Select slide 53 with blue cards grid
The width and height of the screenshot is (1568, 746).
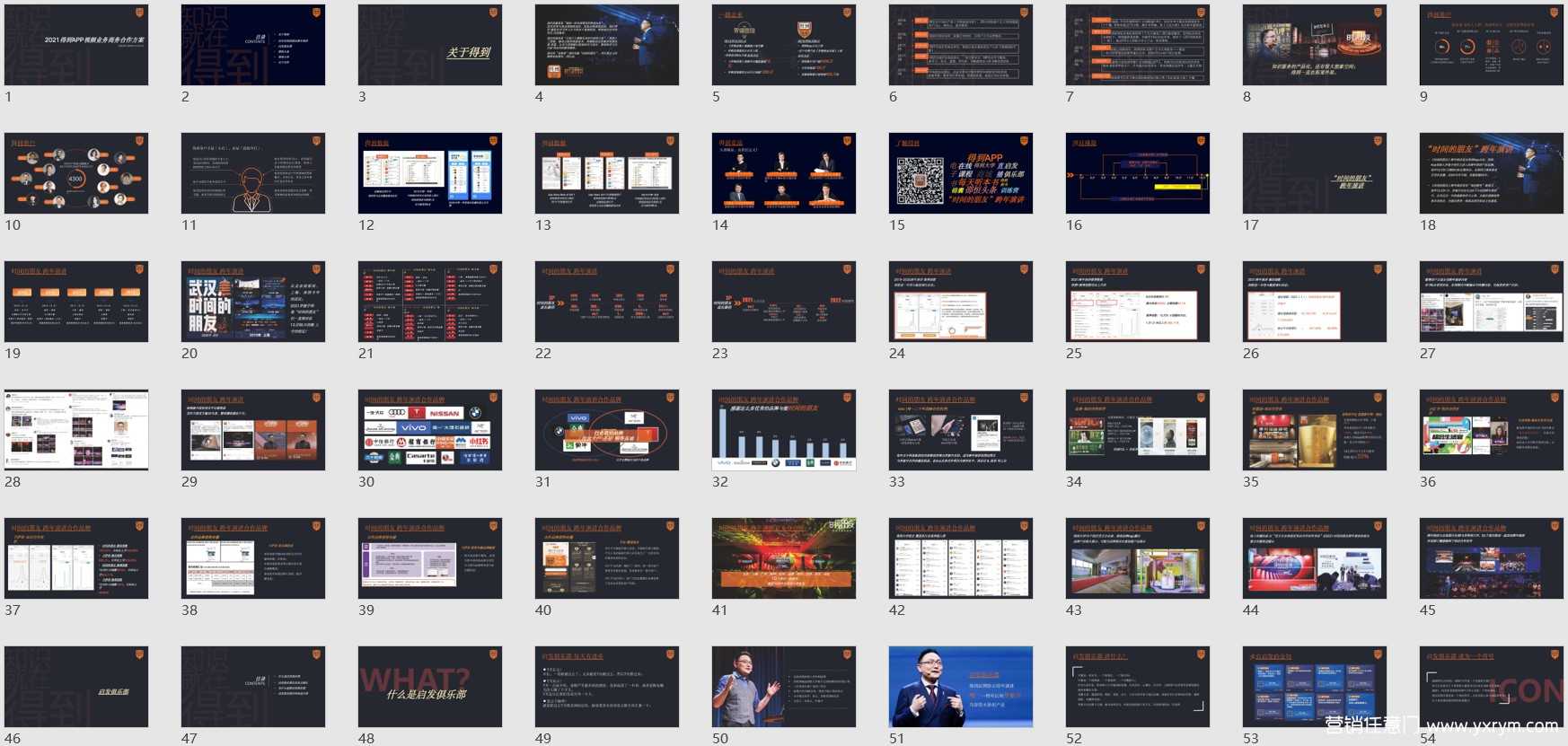point(1315,687)
